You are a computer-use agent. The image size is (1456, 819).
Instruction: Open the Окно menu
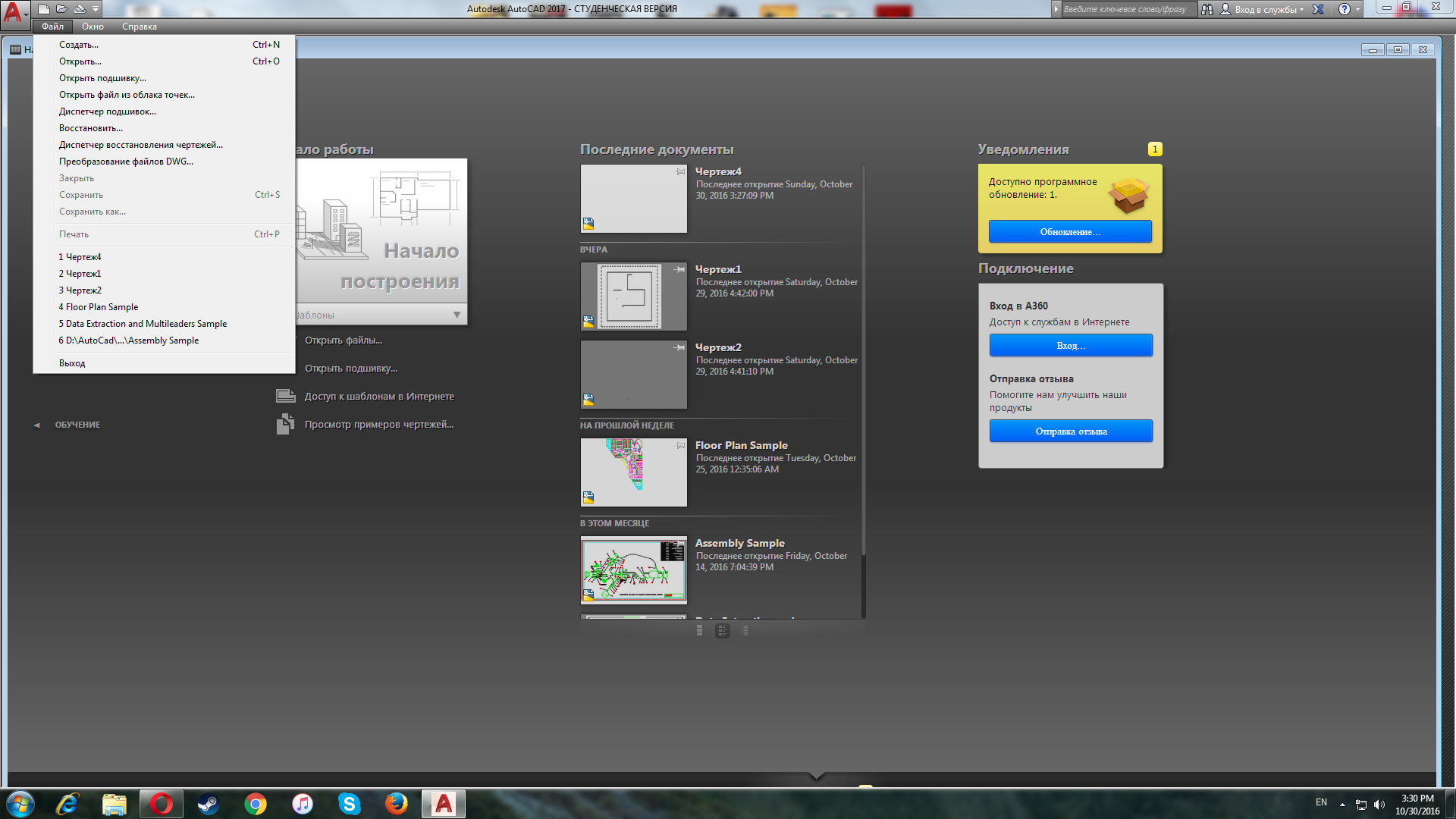click(93, 27)
